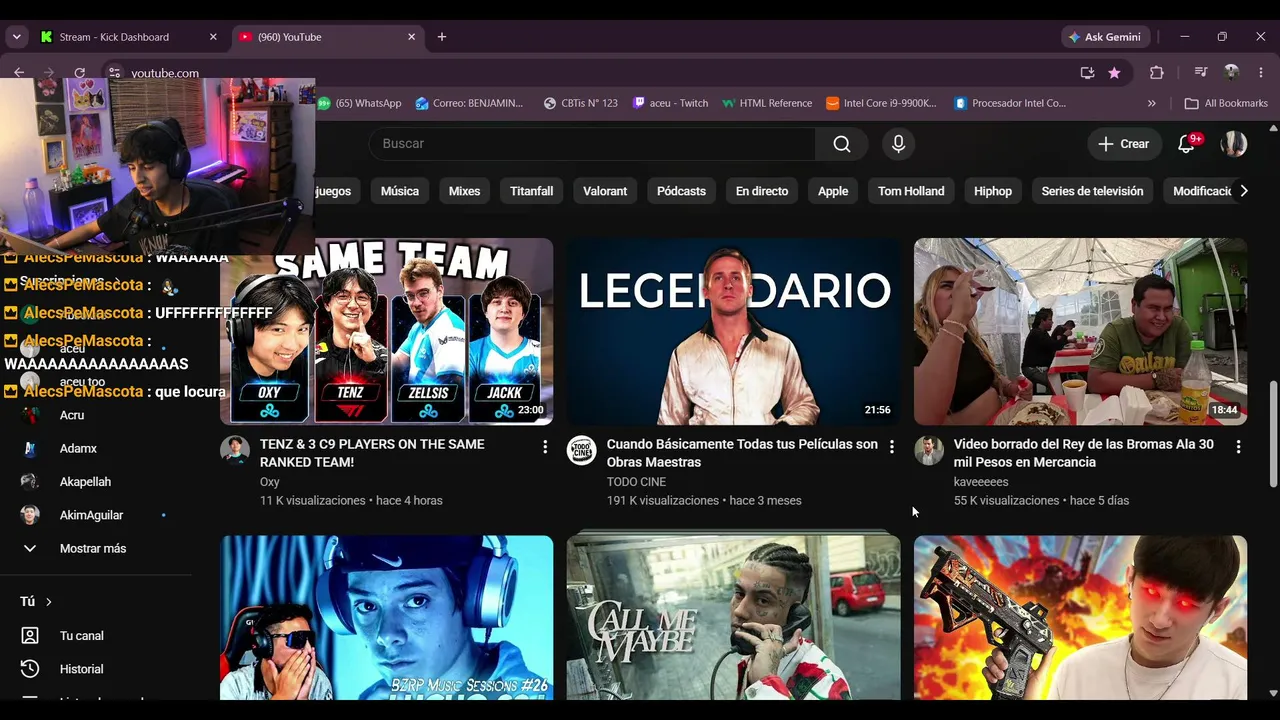Viewport: 1280px width, 720px height.
Task: View site information for youtube.com
Action: click(x=114, y=73)
